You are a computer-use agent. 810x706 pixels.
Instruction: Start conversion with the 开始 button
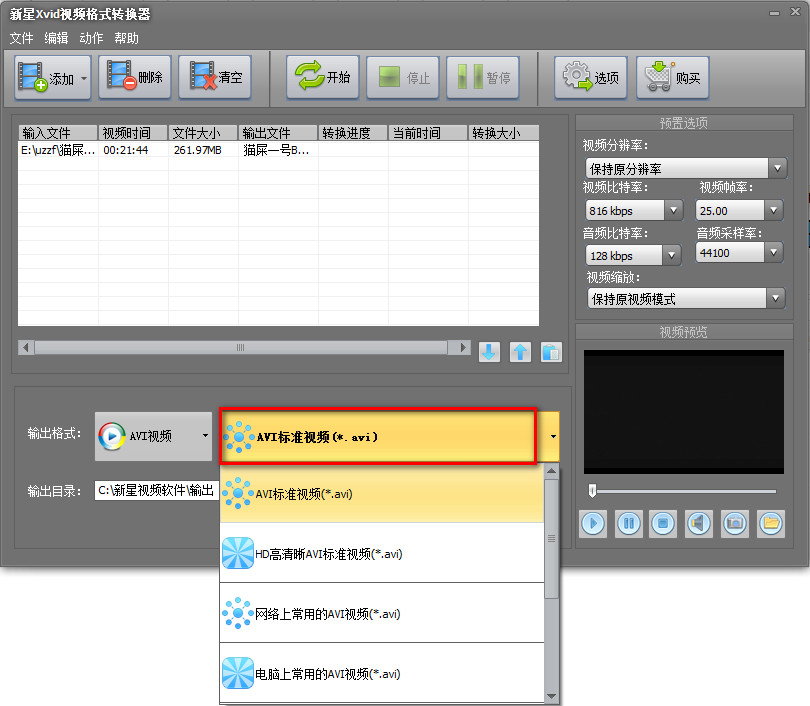322,77
